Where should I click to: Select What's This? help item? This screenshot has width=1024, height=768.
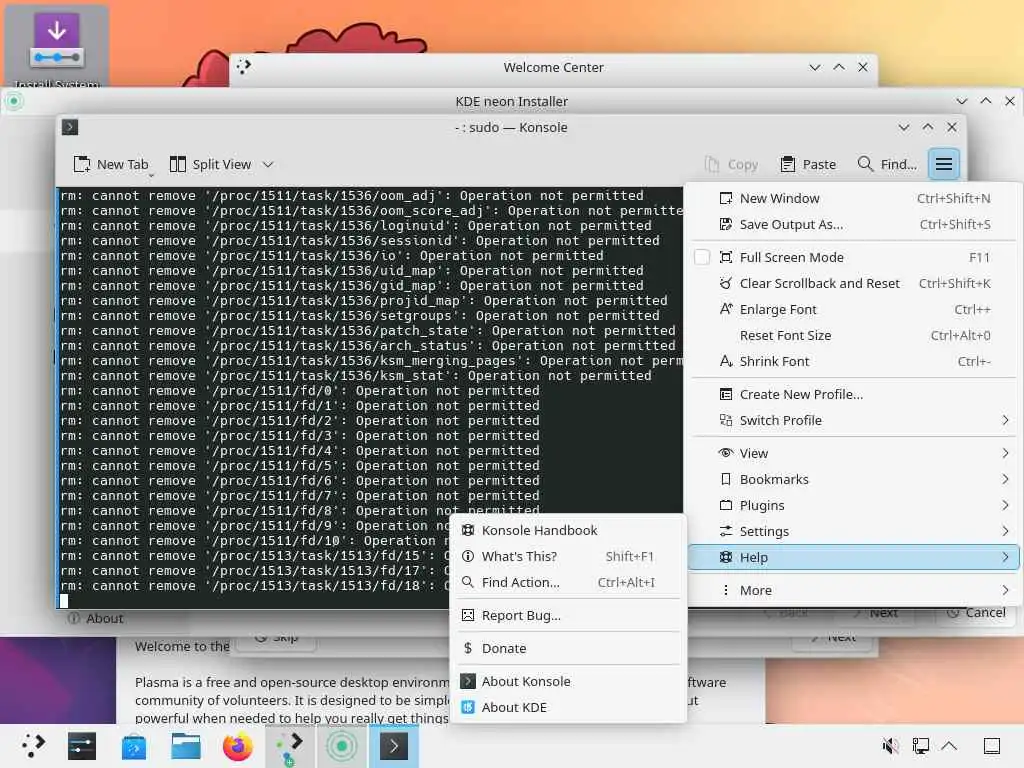coord(568,556)
